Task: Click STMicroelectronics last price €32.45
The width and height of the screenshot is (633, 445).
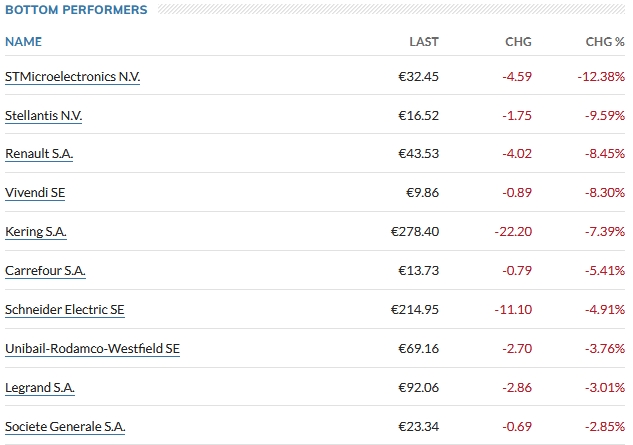Action: coord(417,76)
